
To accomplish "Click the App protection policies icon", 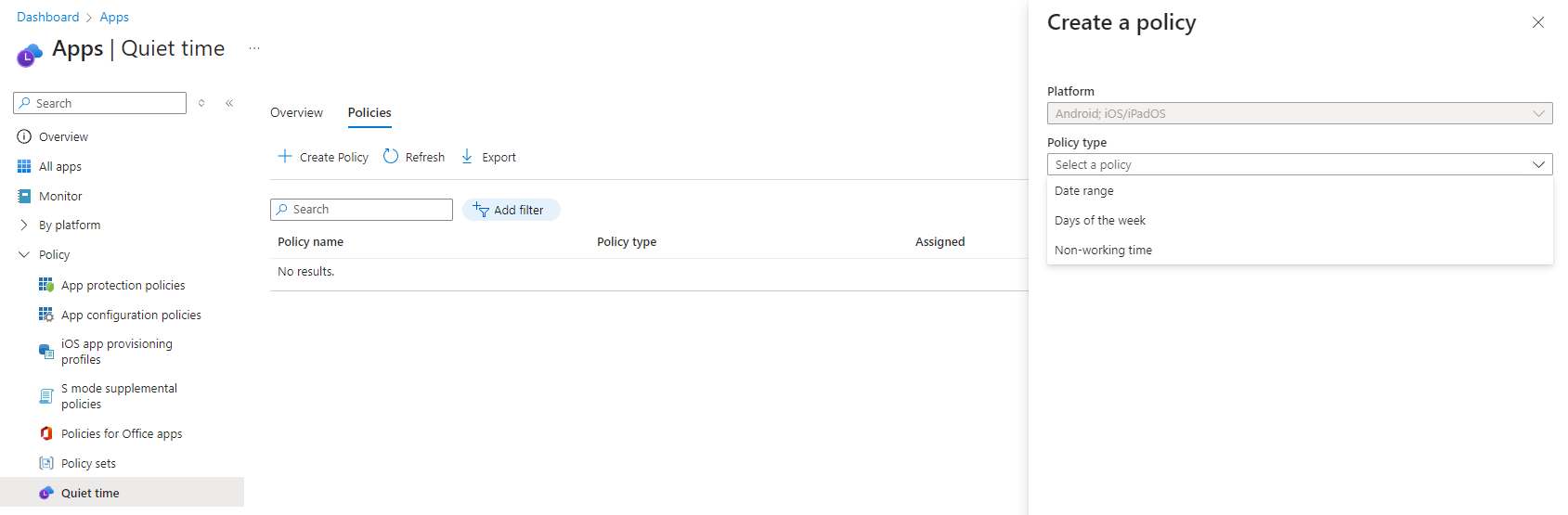I will tap(45, 285).
